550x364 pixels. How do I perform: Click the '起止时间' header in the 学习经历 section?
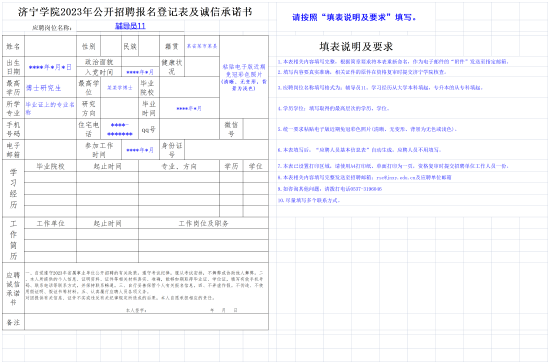tap(107, 166)
